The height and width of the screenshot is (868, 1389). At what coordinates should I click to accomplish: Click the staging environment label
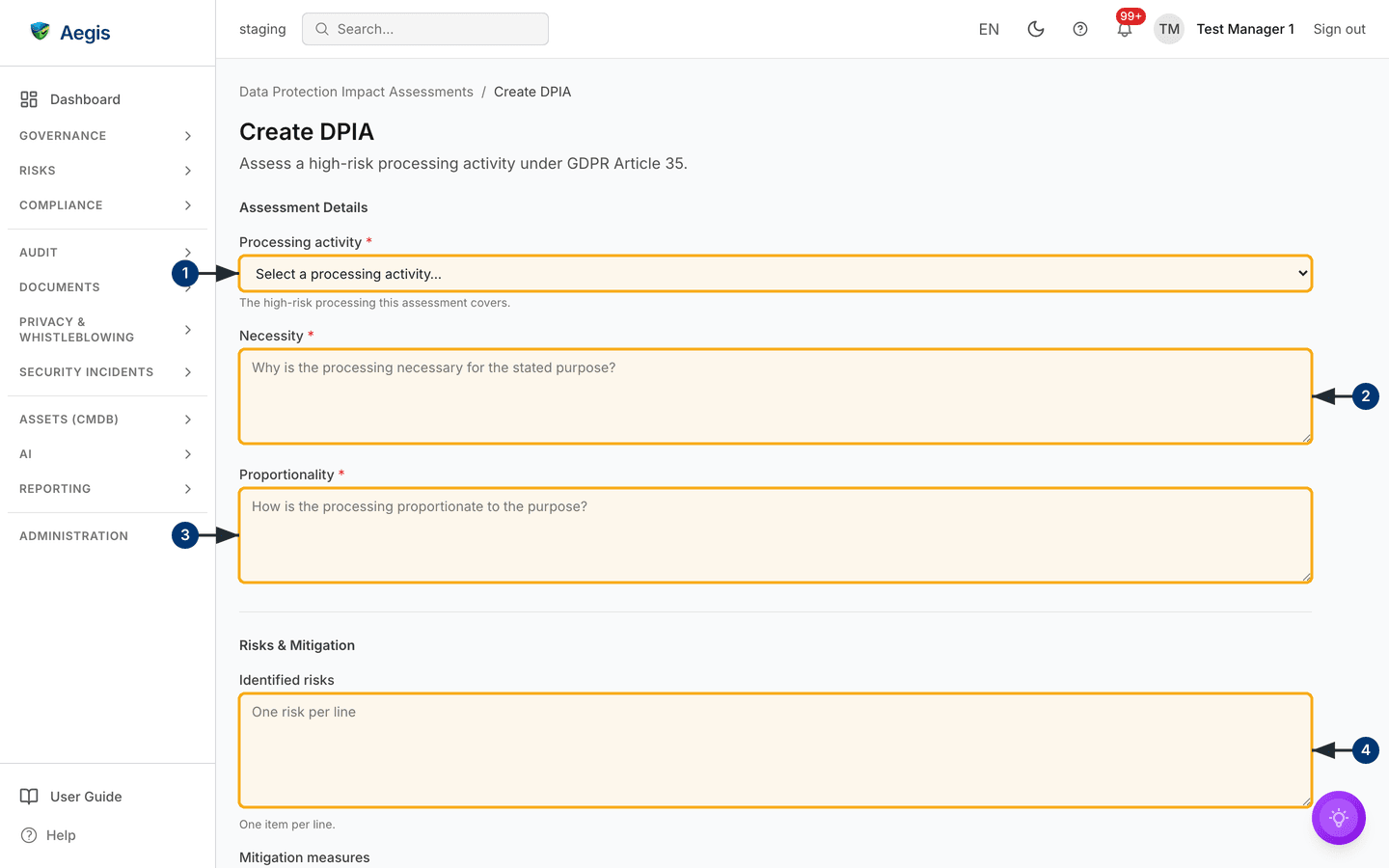click(x=262, y=29)
